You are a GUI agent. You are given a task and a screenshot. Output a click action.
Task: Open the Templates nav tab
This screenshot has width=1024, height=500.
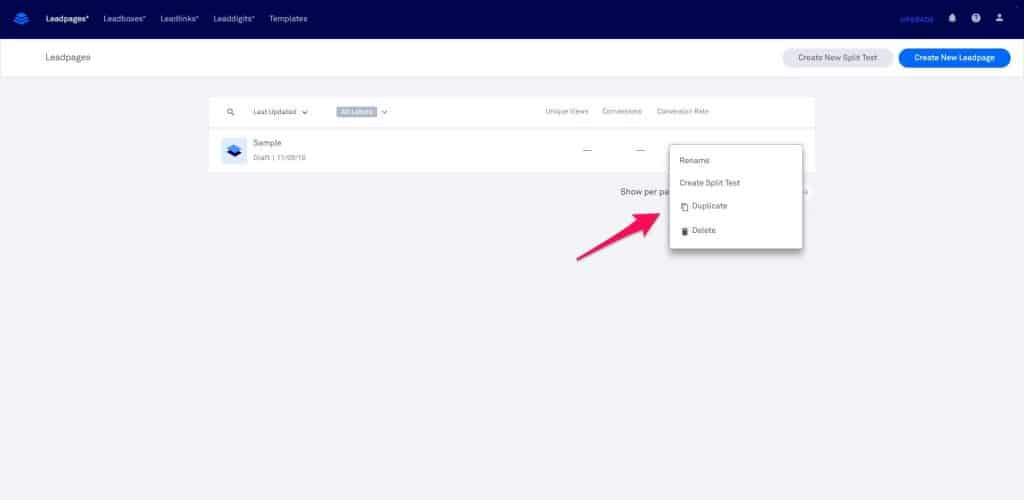[x=288, y=19]
